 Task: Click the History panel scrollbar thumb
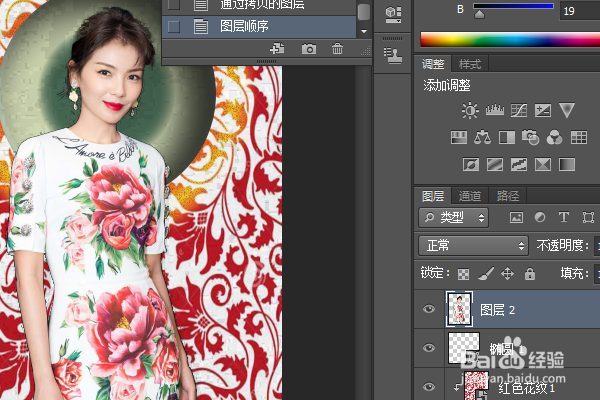(364, 11)
